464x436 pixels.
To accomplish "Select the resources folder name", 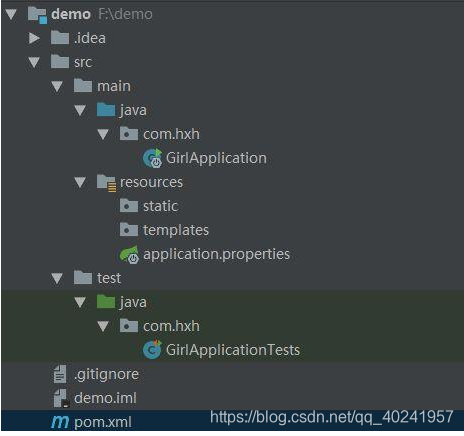I will (x=151, y=182).
